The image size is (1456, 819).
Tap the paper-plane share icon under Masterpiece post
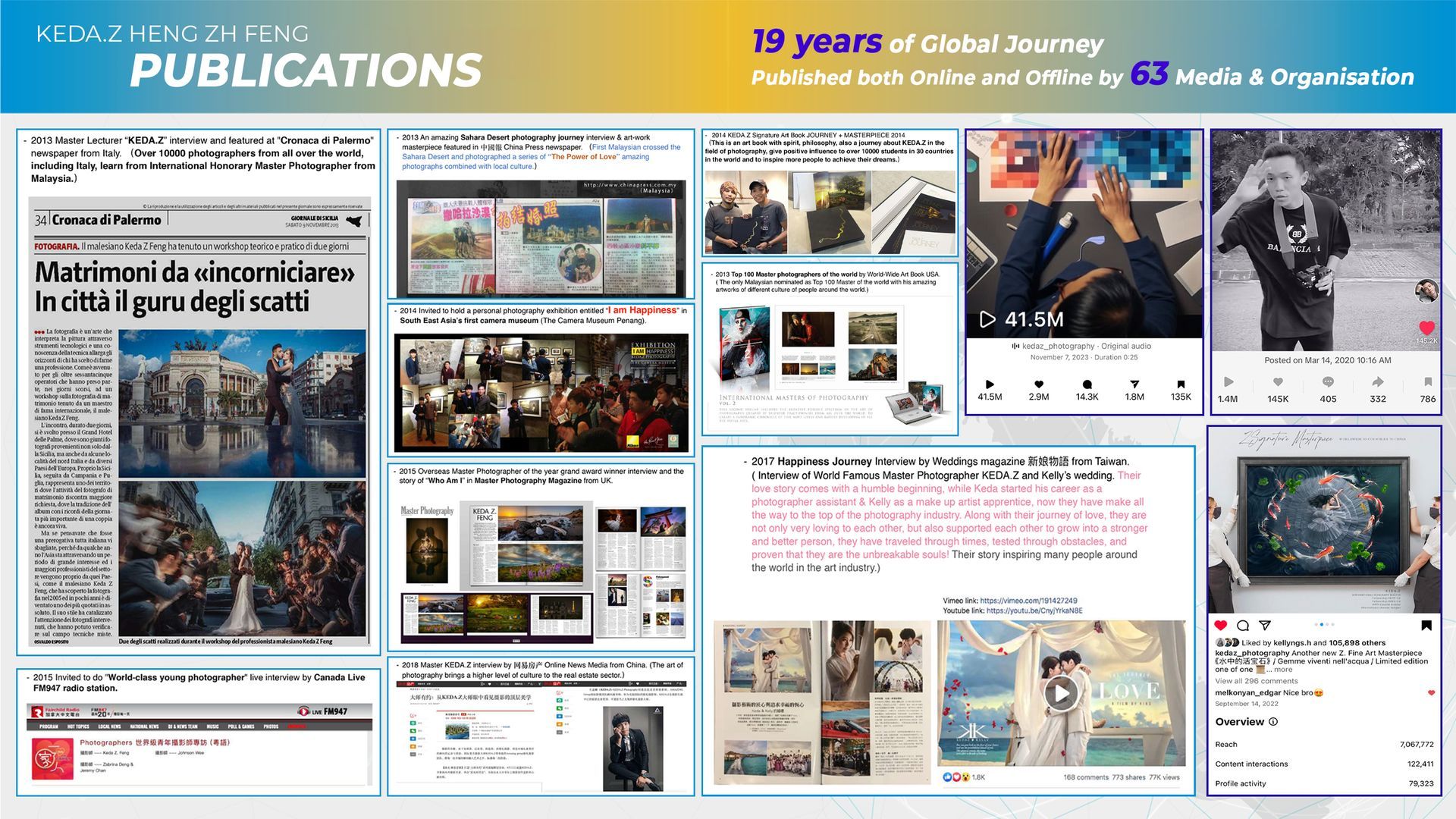(1264, 626)
